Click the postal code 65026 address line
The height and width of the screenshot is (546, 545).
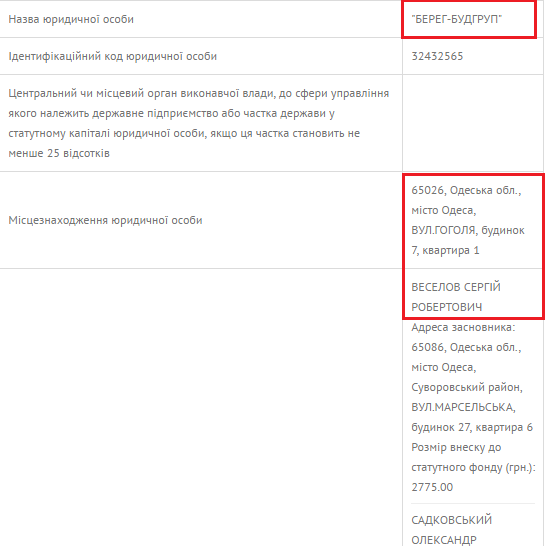point(466,190)
